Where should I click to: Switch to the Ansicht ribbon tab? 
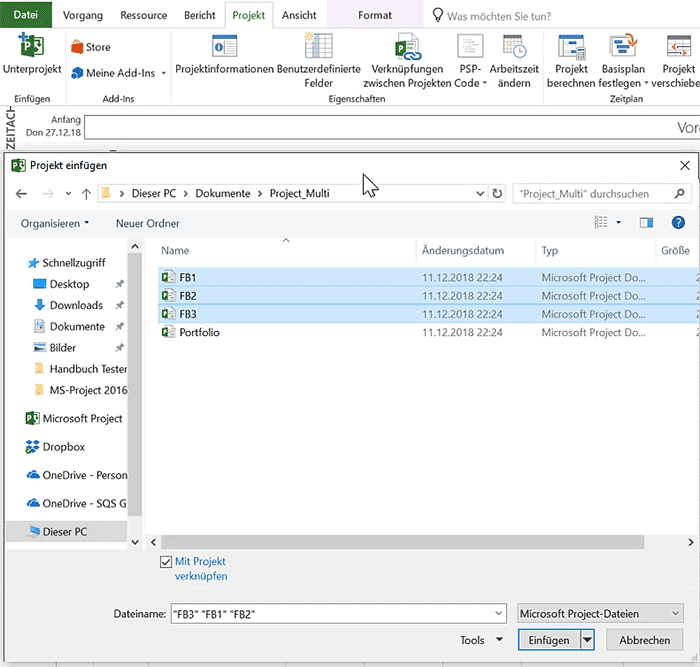[299, 16]
